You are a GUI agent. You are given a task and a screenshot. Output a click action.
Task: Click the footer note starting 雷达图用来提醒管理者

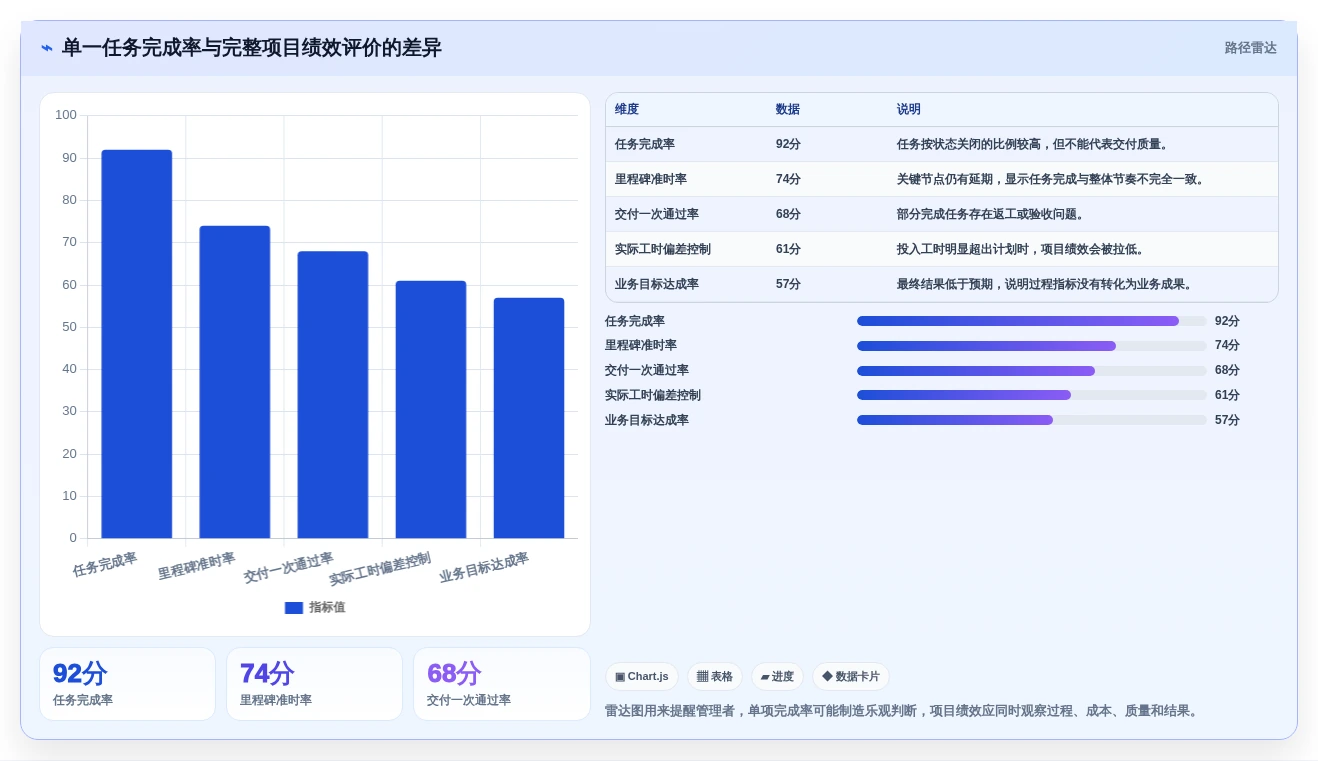coord(902,711)
